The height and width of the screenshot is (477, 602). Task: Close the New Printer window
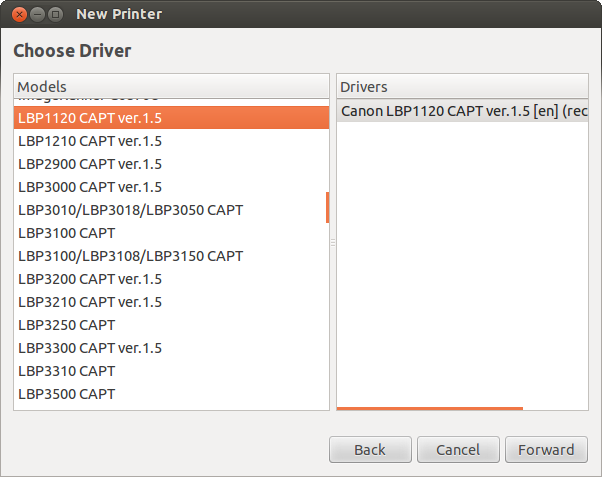(19, 15)
